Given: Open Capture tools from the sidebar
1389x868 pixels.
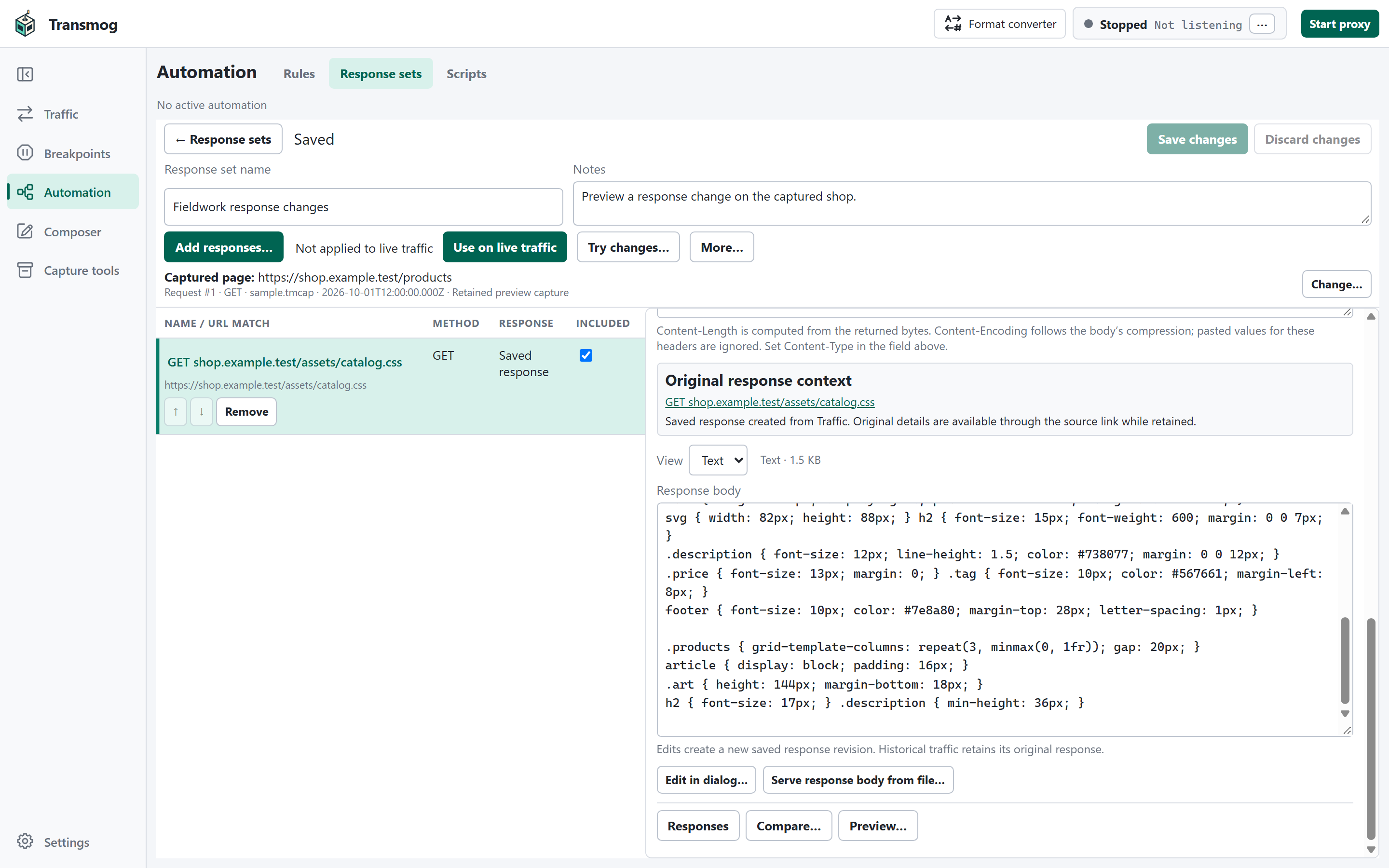Looking at the screenshot, I should 73,271.
